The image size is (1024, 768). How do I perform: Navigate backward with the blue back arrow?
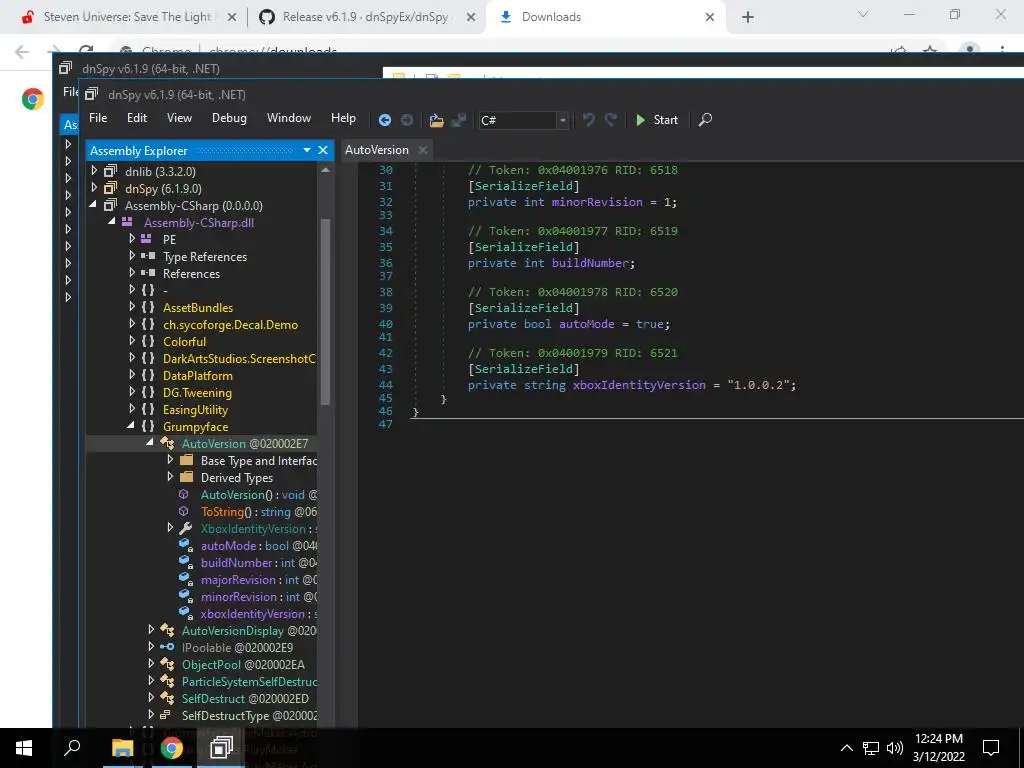(385, 120)
